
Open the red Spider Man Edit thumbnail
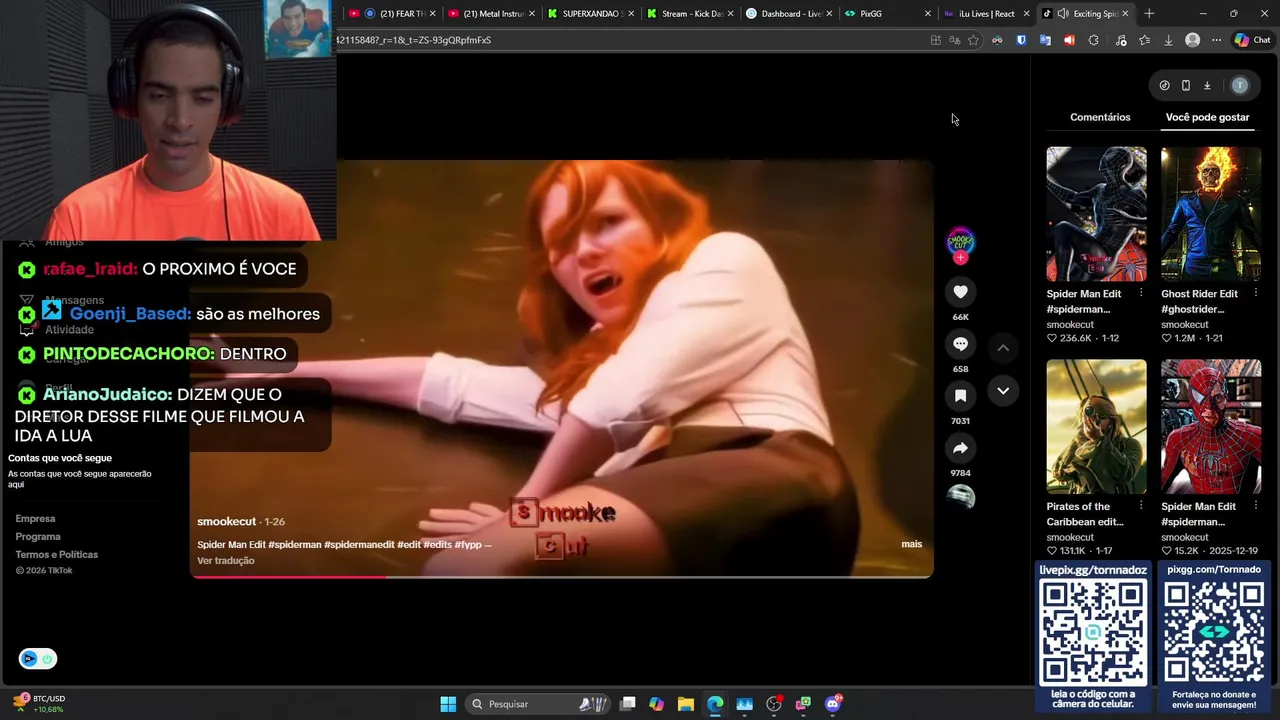1211,427
